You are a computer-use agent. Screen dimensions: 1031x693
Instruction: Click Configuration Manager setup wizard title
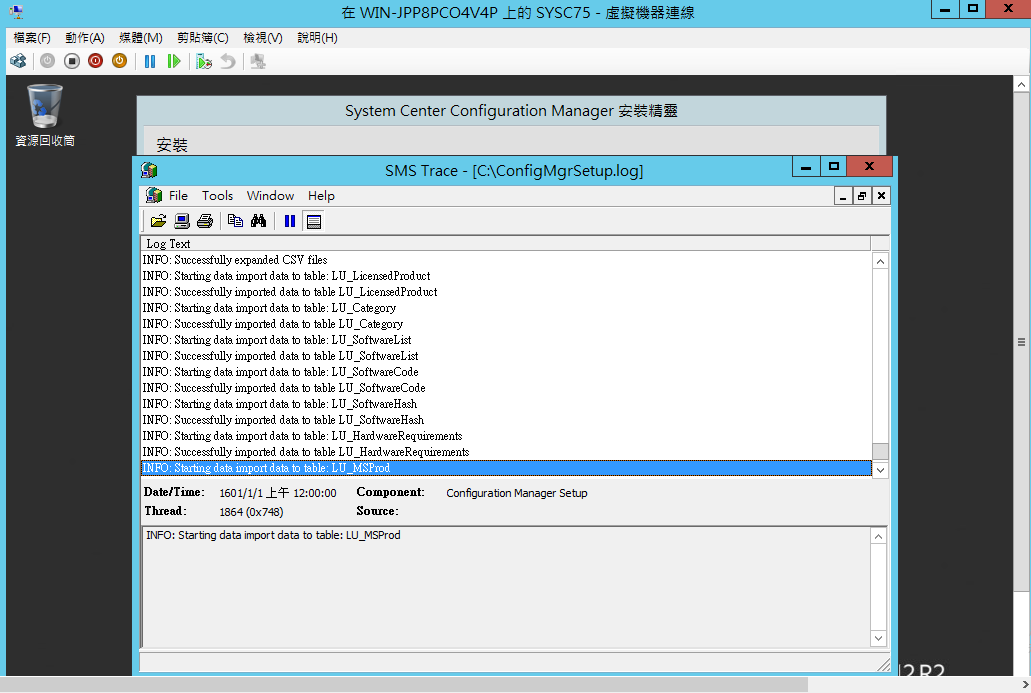point(511,110)
